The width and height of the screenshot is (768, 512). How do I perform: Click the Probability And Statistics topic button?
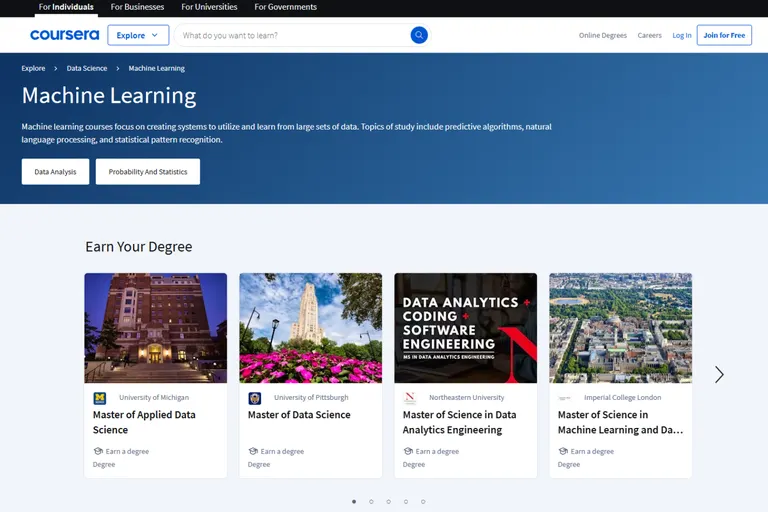(x=148, y=171)
